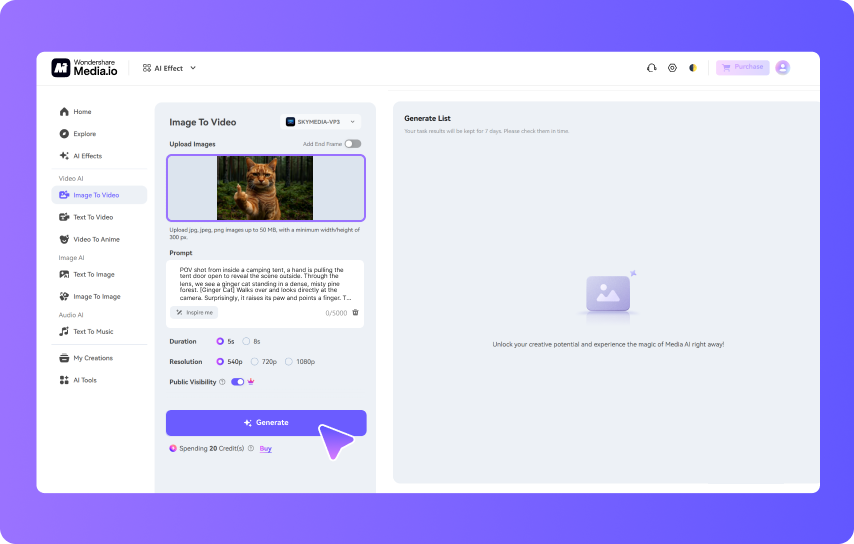
Task: Open the settings gear icon in header
Action: pos(672,68)
